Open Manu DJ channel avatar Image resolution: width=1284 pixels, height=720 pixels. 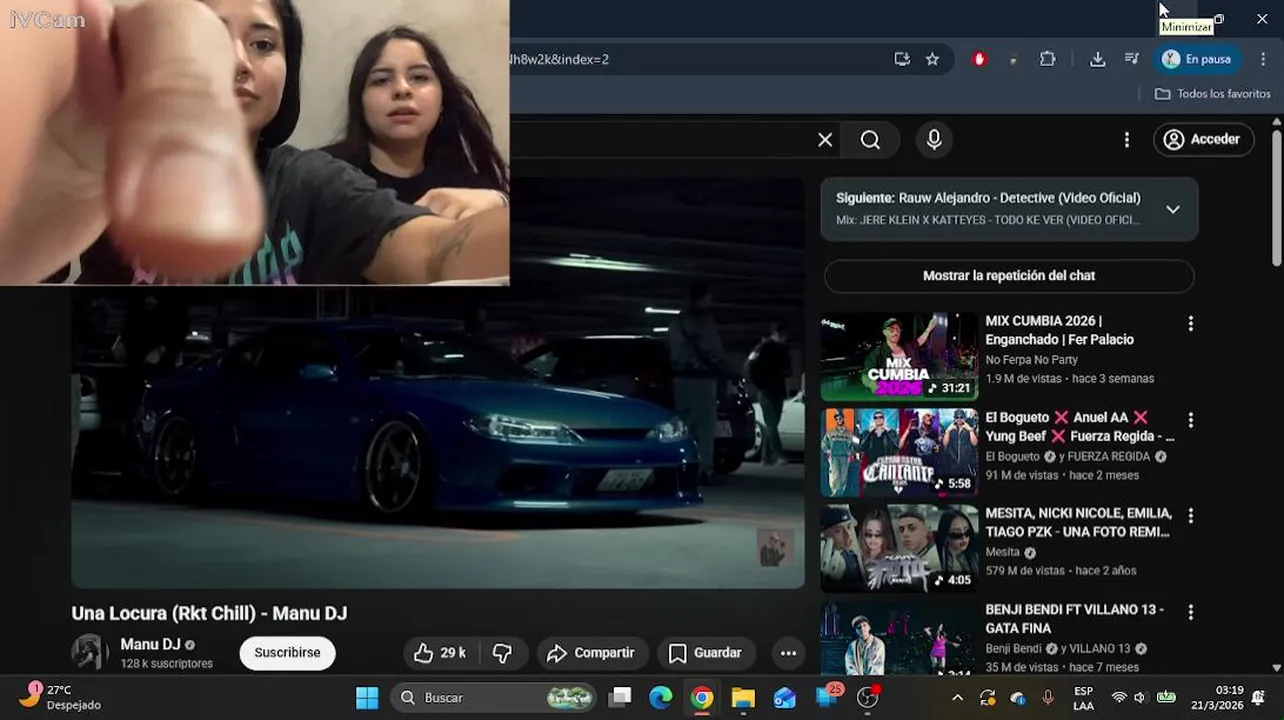tap(90, 652)
